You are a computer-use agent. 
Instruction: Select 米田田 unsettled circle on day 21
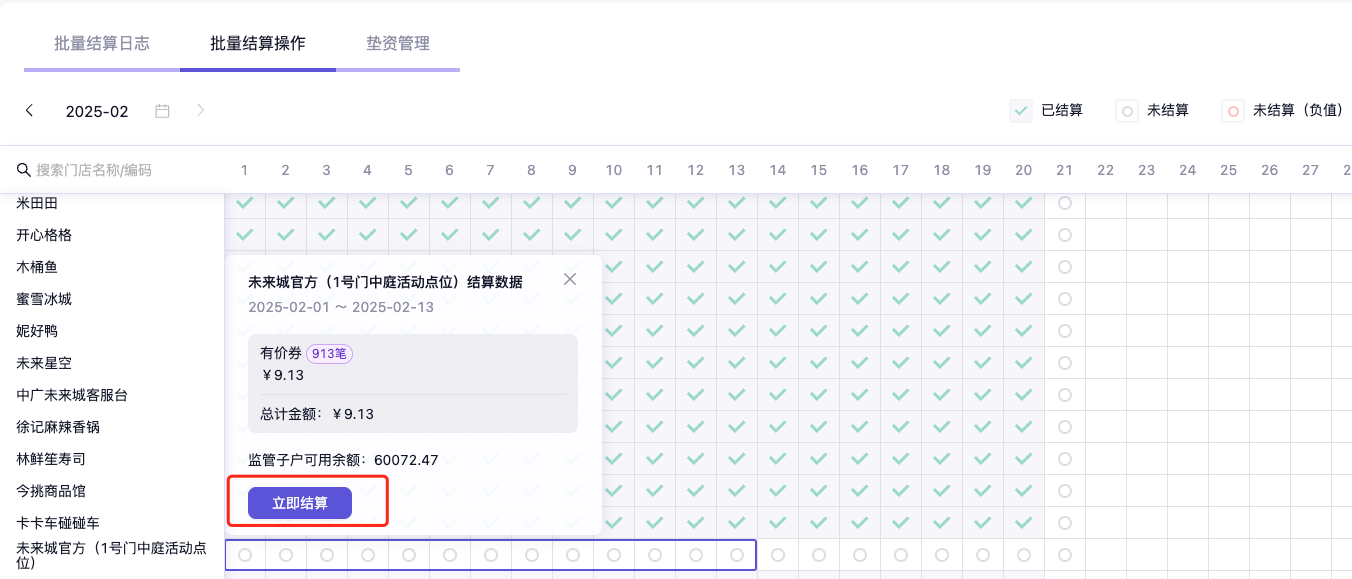[x=1065, y=203]
